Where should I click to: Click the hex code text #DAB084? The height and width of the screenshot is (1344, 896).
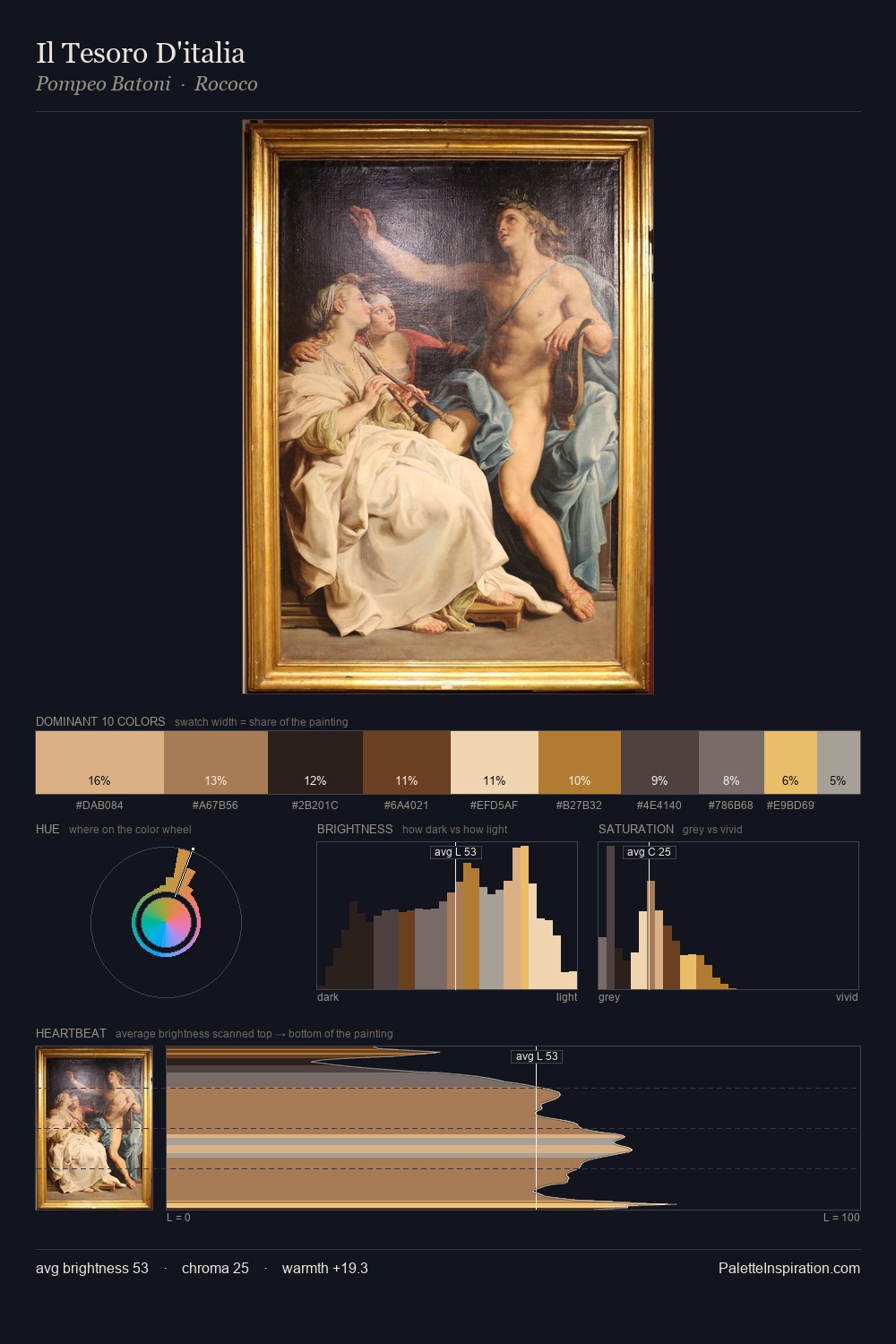[99, 806]
